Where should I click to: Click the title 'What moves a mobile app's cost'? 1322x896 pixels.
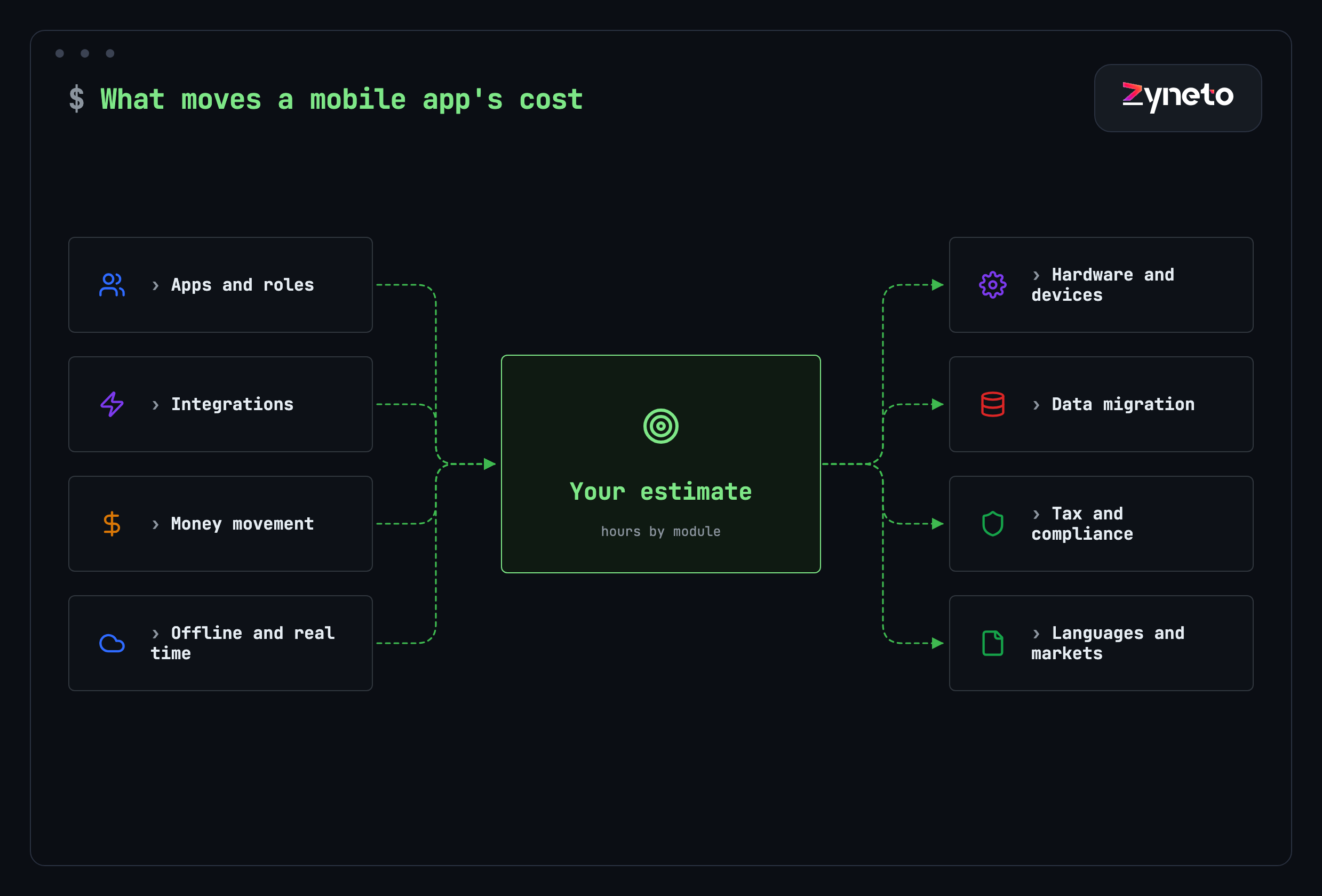(x=342, y=100)
